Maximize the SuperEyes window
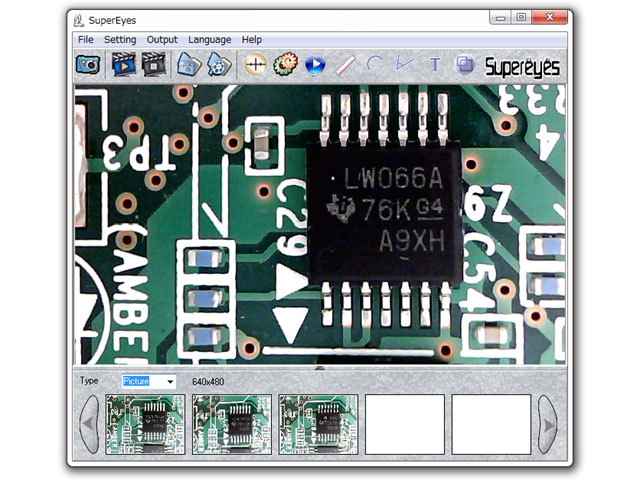 (521, 18)
